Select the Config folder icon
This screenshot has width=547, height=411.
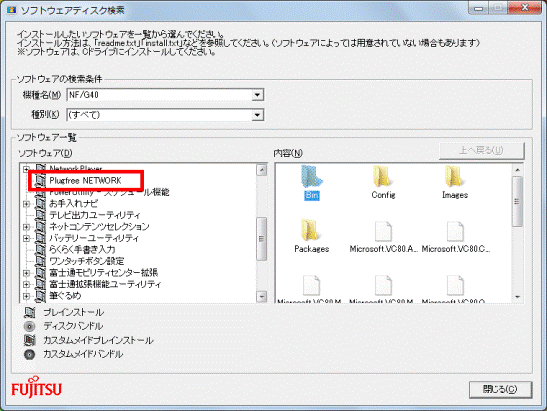click(x=383, y=177)
